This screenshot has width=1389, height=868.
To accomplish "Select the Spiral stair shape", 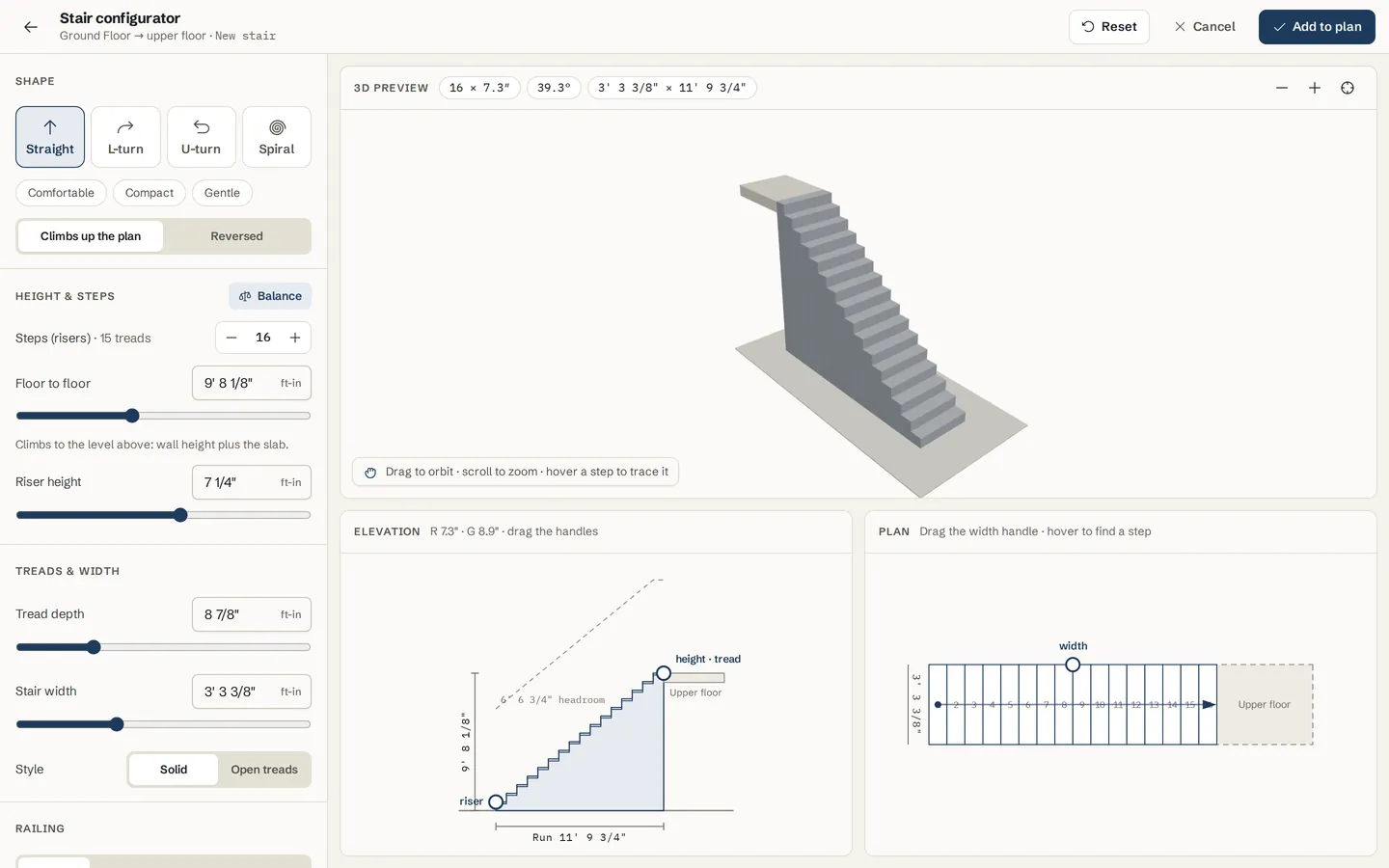I will tap(277, 137).
